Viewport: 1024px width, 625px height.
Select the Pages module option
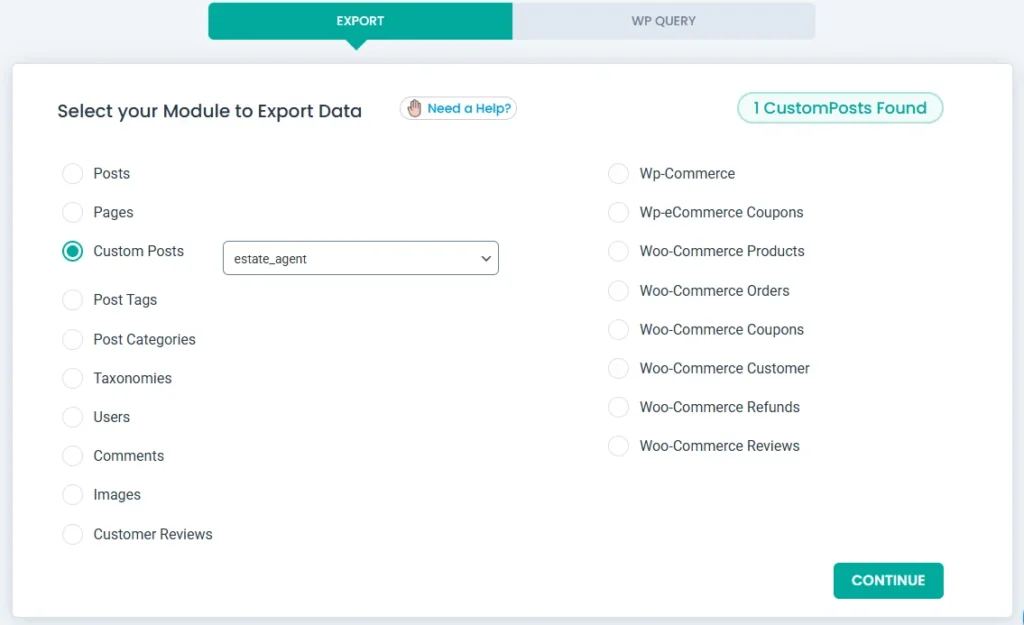(x=73, y=213)
